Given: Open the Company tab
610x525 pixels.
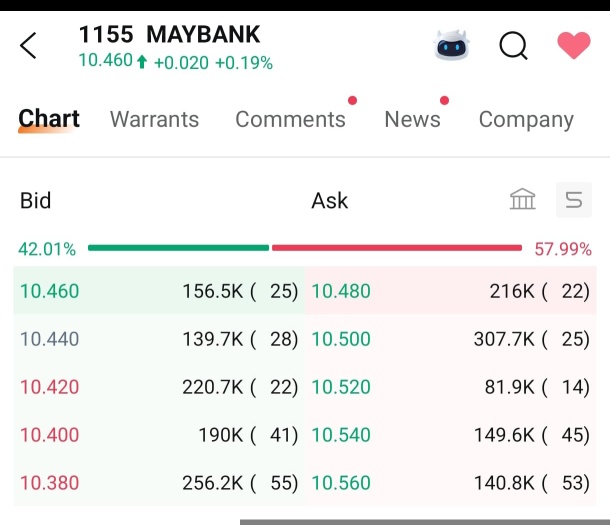Looking at the screenshot, I should coord(526,120).
